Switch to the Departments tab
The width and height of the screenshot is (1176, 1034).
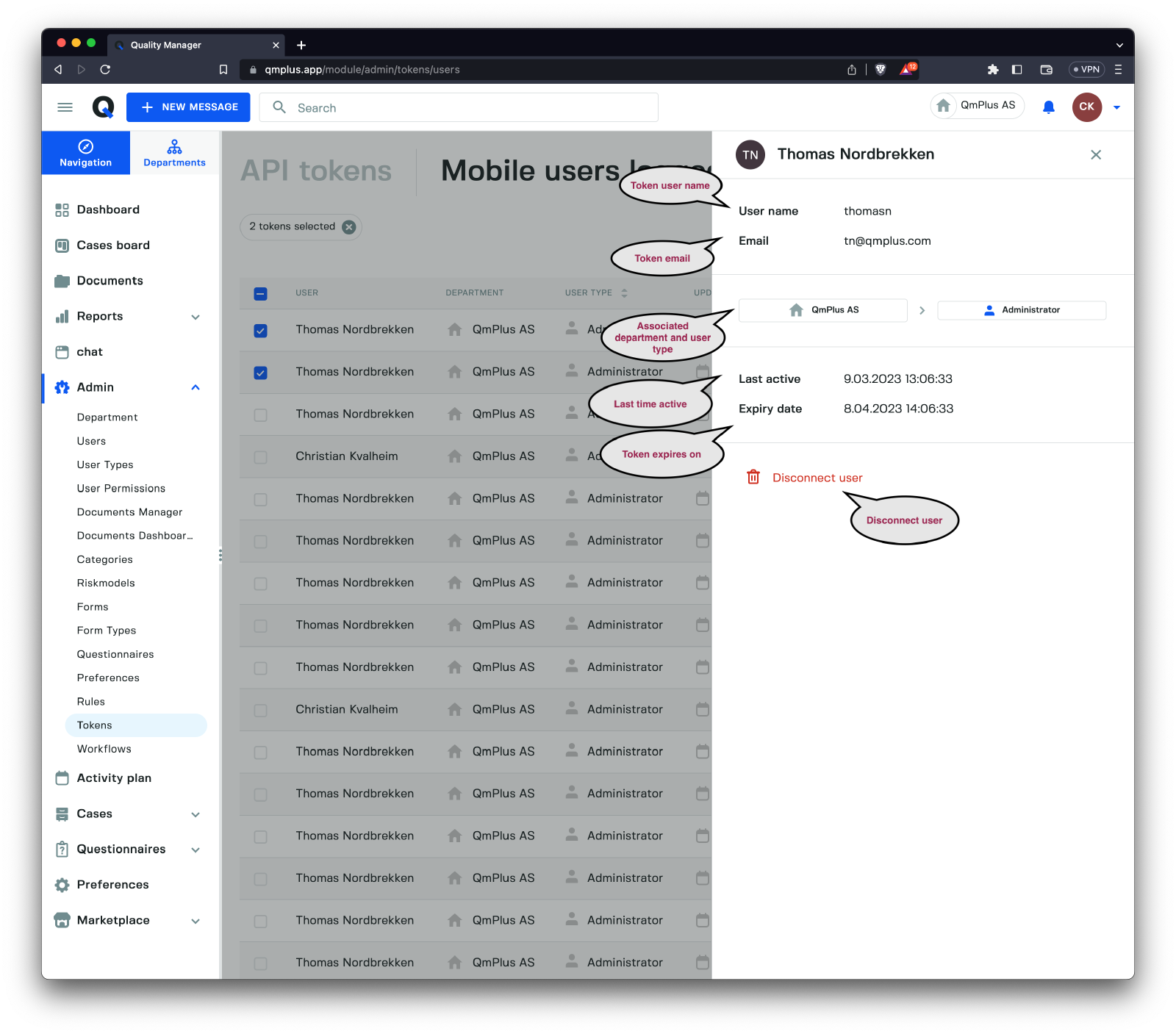[174, 153]
